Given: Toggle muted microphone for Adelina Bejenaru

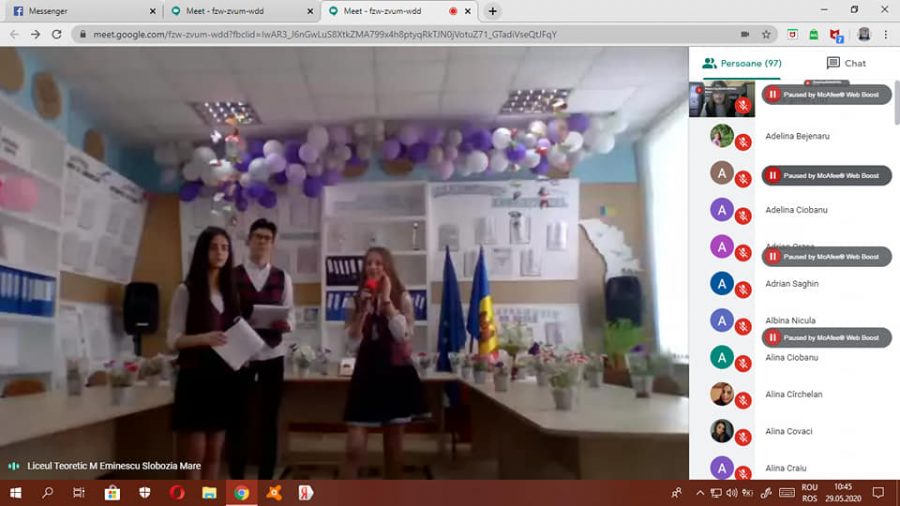Looking at the screenshot, I should click(x=743, y=142).
